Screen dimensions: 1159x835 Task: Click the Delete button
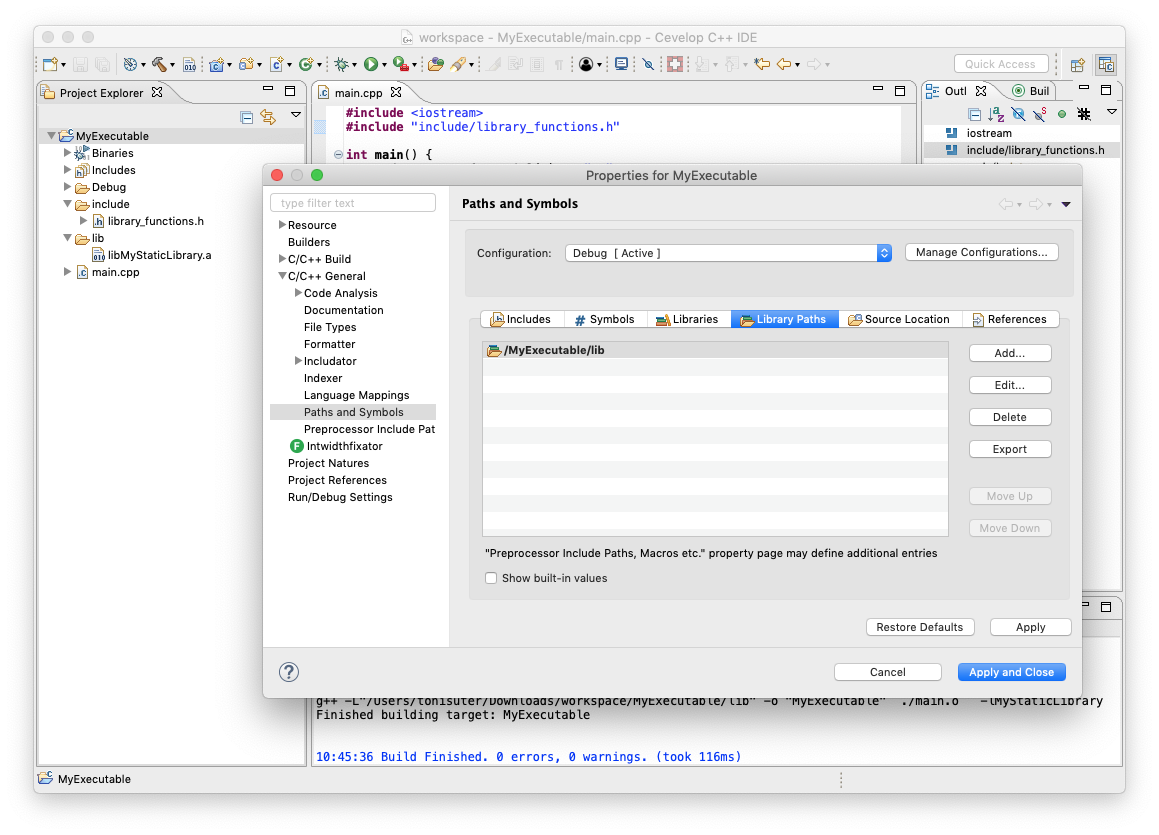click(1010, 417)
